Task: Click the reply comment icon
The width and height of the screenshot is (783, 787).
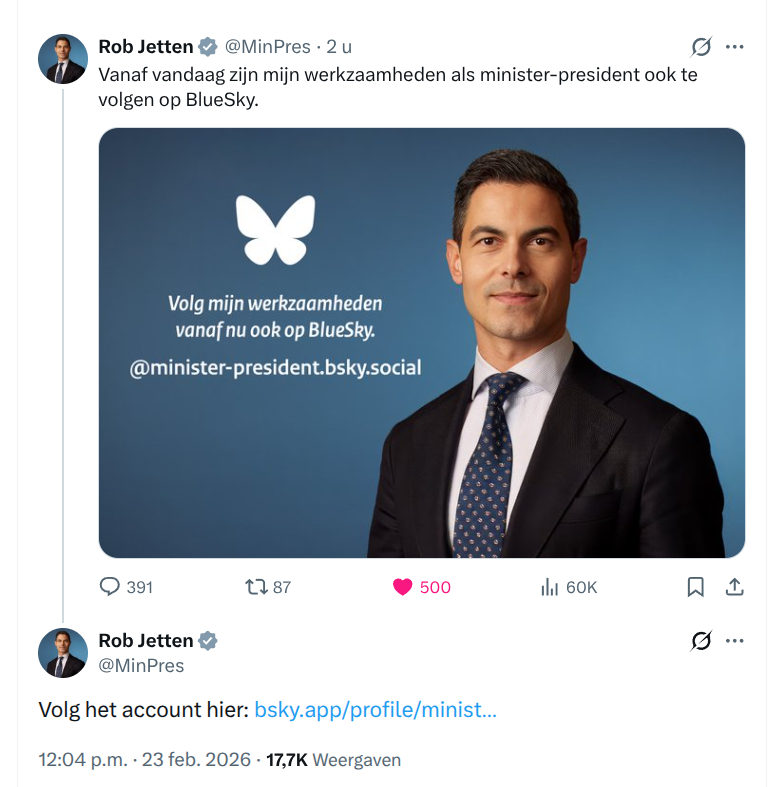Action: click(x=111, y=587)
